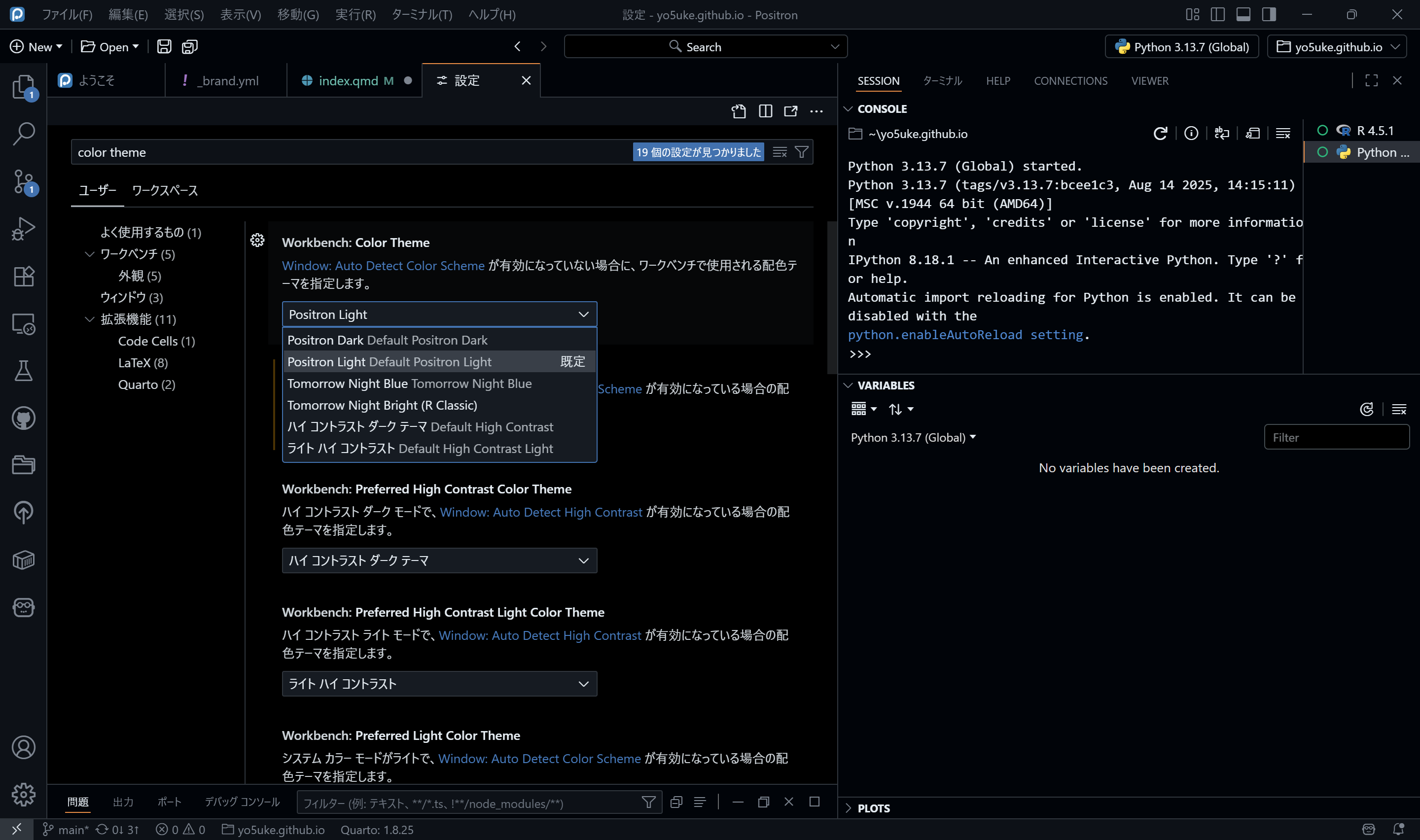Click the Python 3.13.7 (Global) interpreter button
The image size is (1420, 840).
point(1182,47)
